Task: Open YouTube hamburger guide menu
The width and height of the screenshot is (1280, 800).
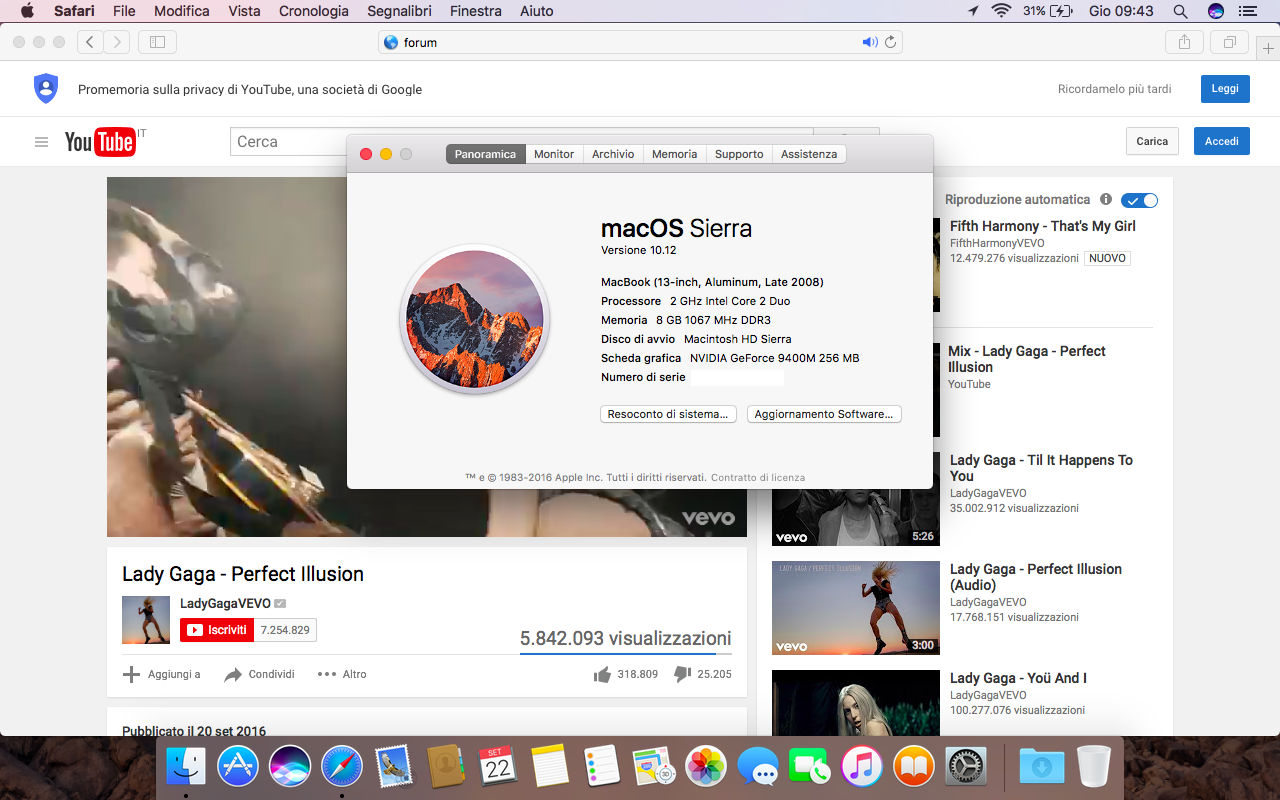Action: click(41, 142)
